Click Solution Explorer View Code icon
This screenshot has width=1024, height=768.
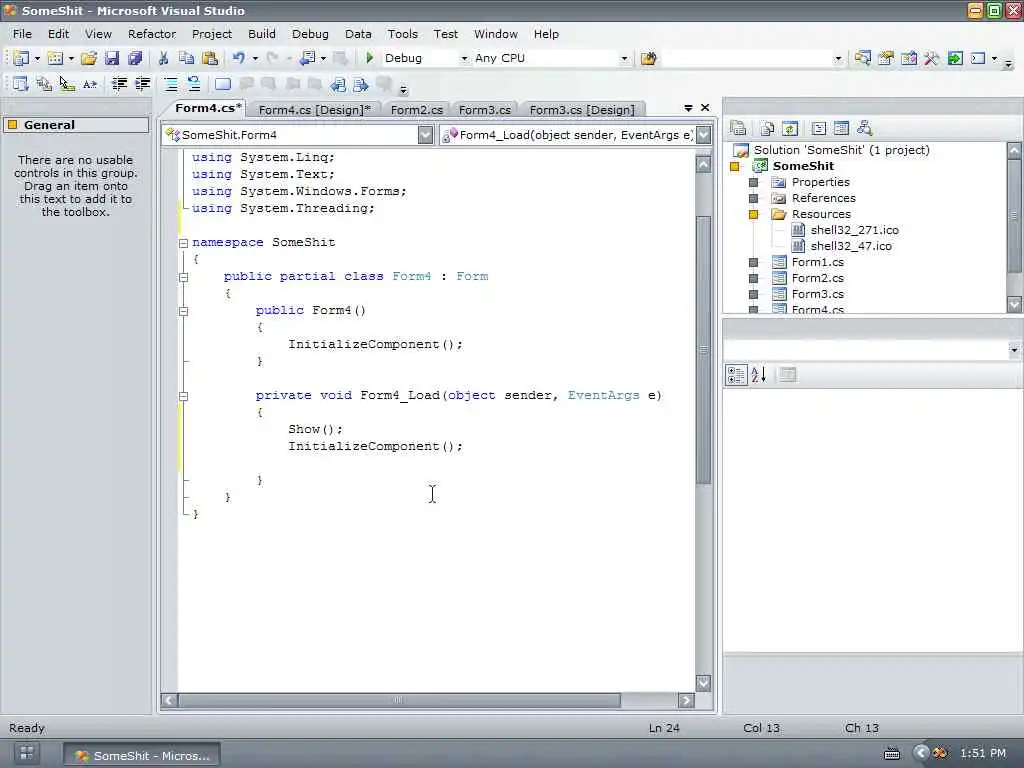[x=819, y=129]
